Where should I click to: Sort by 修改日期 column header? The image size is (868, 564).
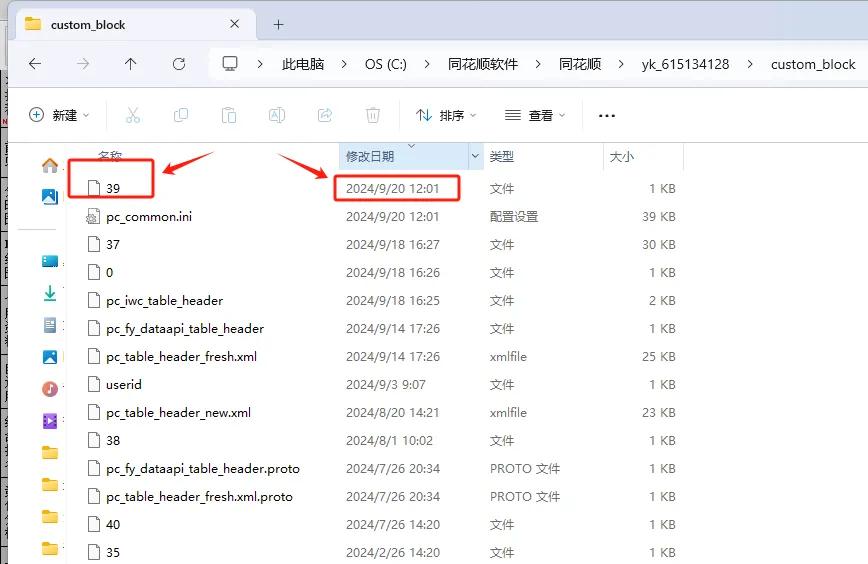pos(370,157)
